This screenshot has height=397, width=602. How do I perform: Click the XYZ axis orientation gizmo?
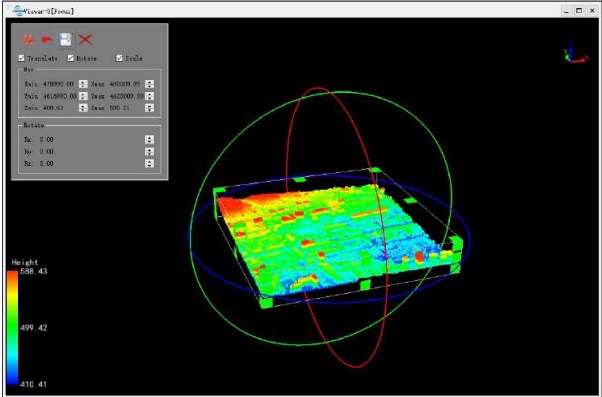tap(574, 53)
